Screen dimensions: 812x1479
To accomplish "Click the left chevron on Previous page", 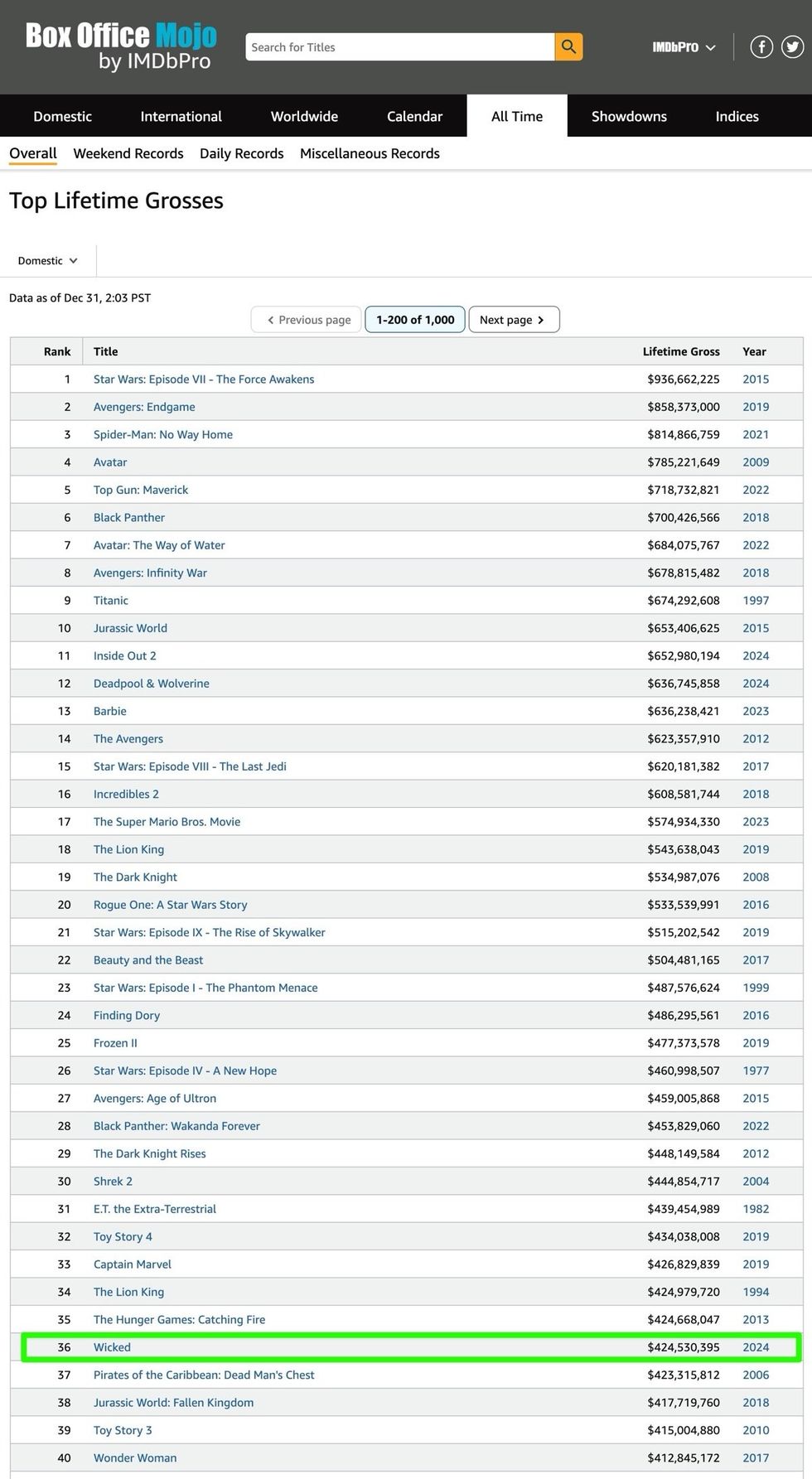I will coord(270,319).
